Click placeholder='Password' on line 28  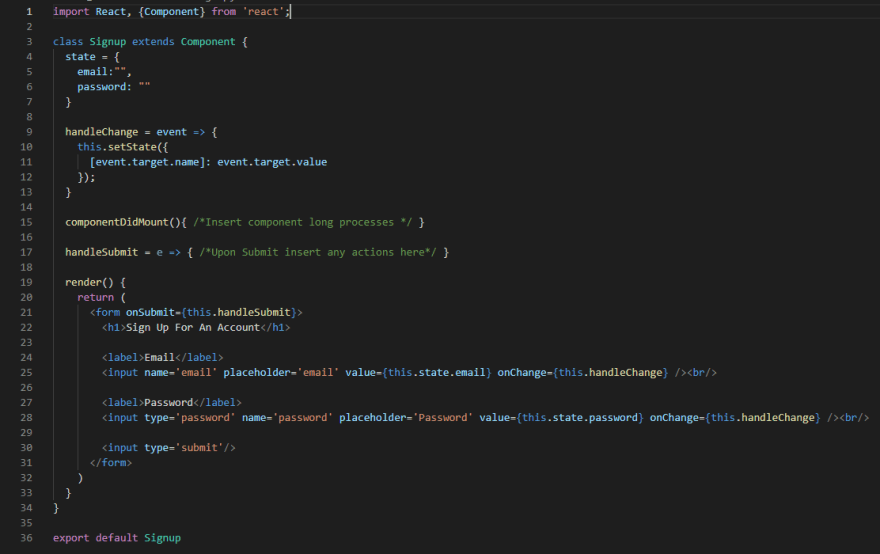pyautogui.click(x=406, y=418)
